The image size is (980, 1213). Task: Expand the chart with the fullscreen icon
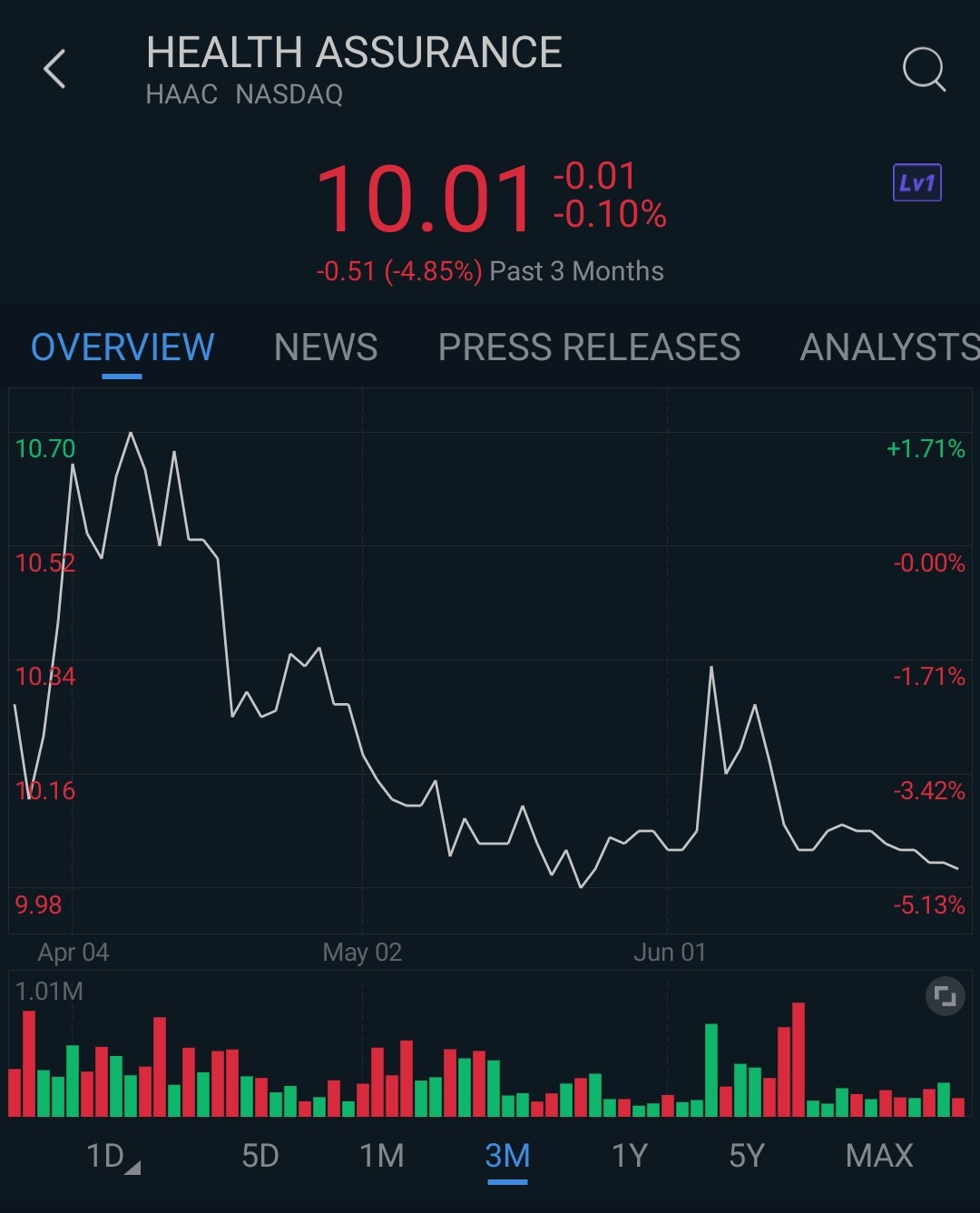(x=945, y=996)
